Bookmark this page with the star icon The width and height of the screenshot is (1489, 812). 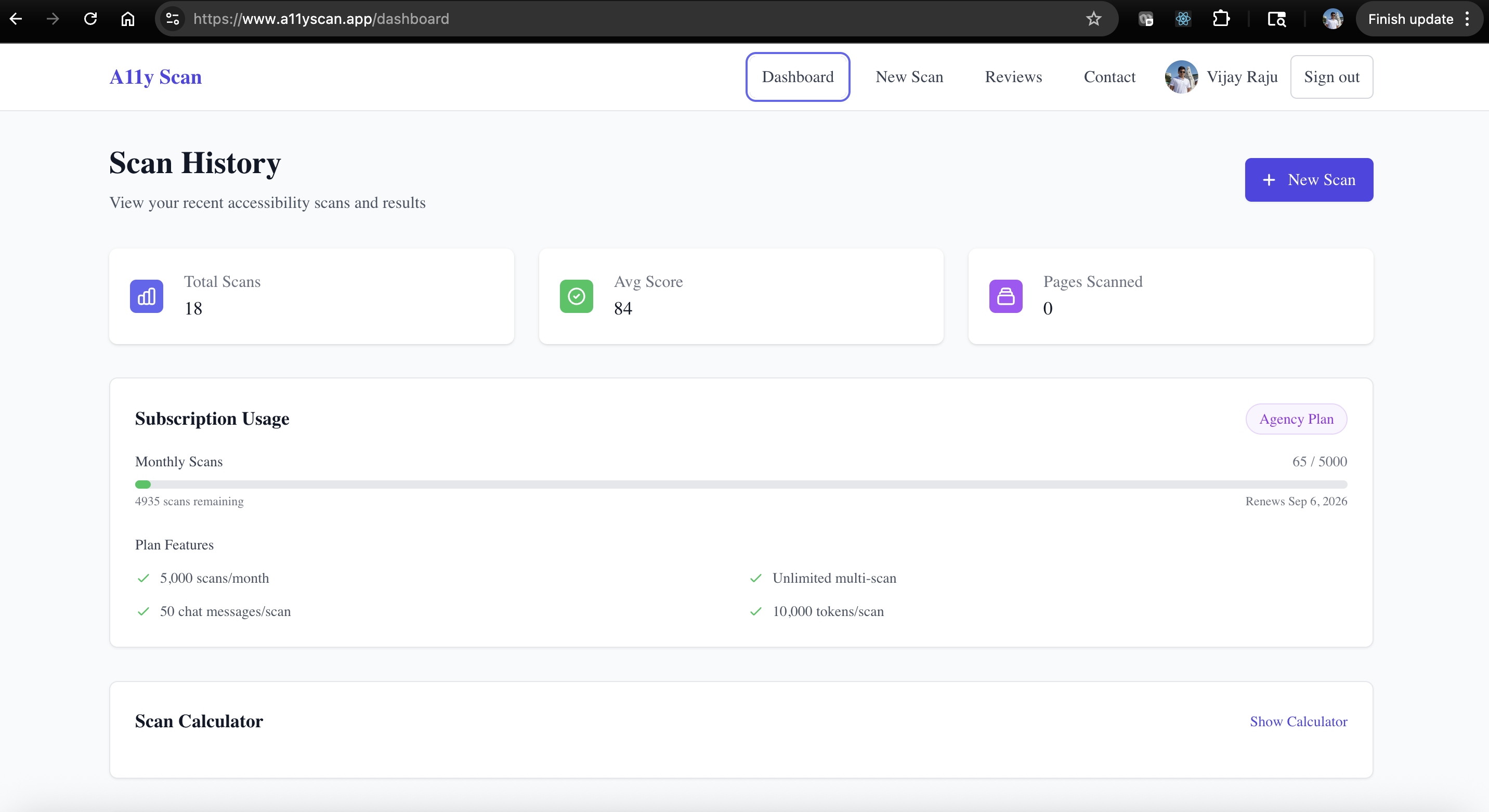point(1093,19)
